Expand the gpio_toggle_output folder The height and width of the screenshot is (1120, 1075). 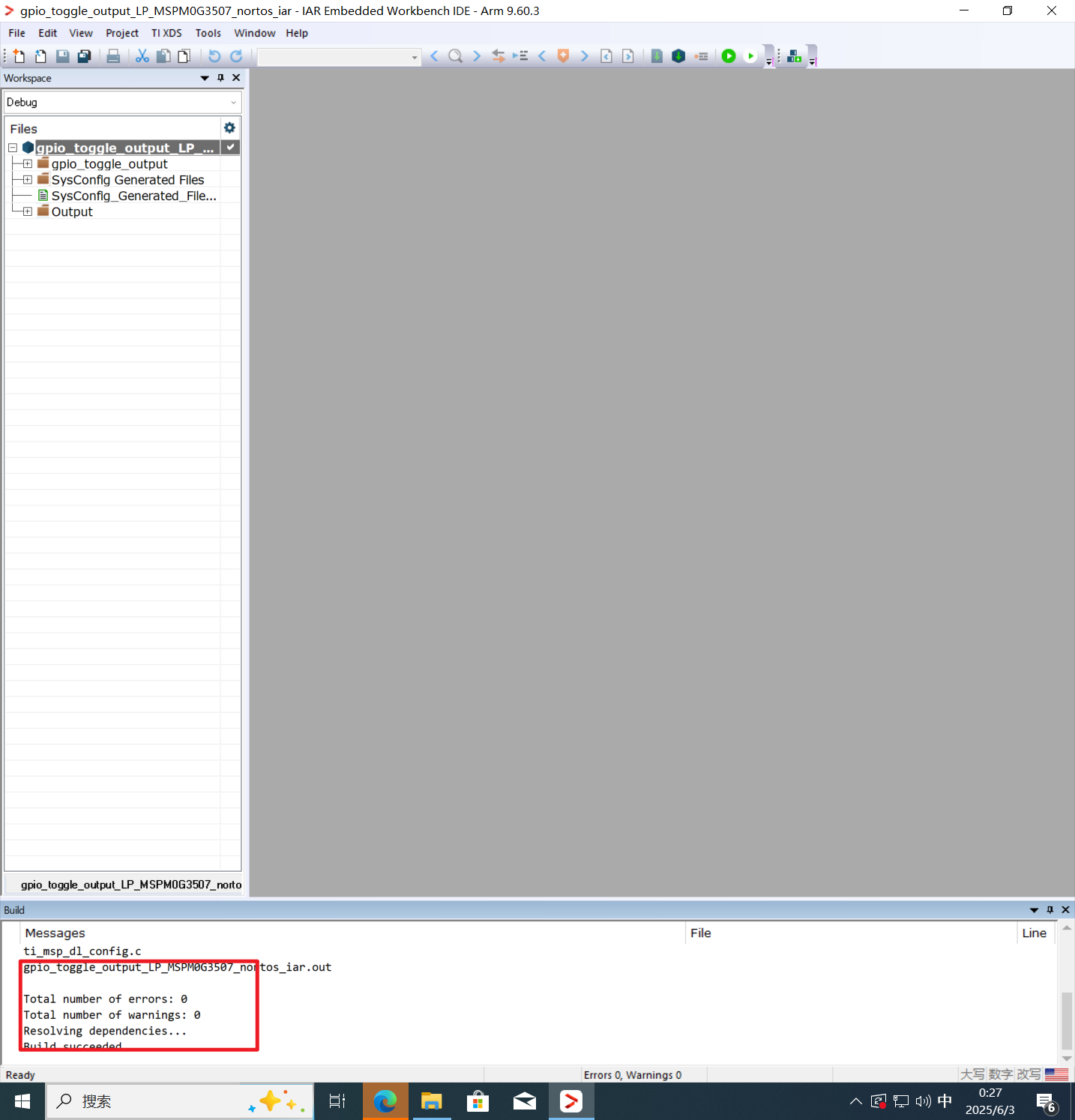28,163
